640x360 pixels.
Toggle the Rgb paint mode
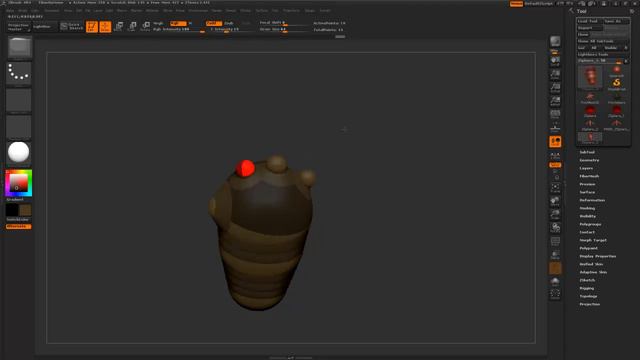tap(178, 23)
